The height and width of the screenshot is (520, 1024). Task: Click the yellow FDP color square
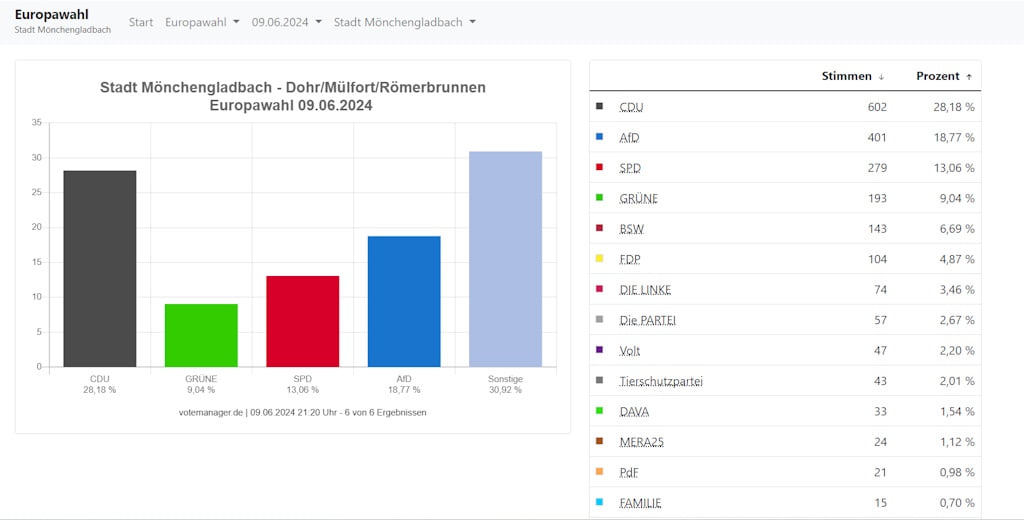click(600, 259)
